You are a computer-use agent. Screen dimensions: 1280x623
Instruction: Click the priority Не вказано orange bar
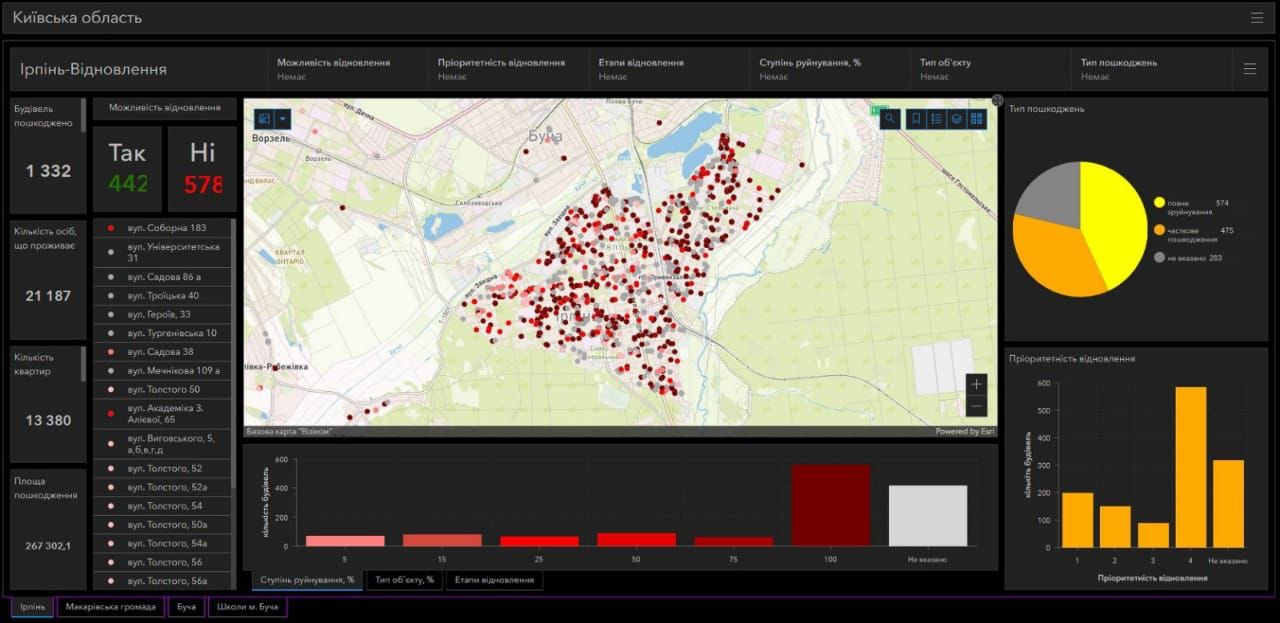[x=1228, y=504]
